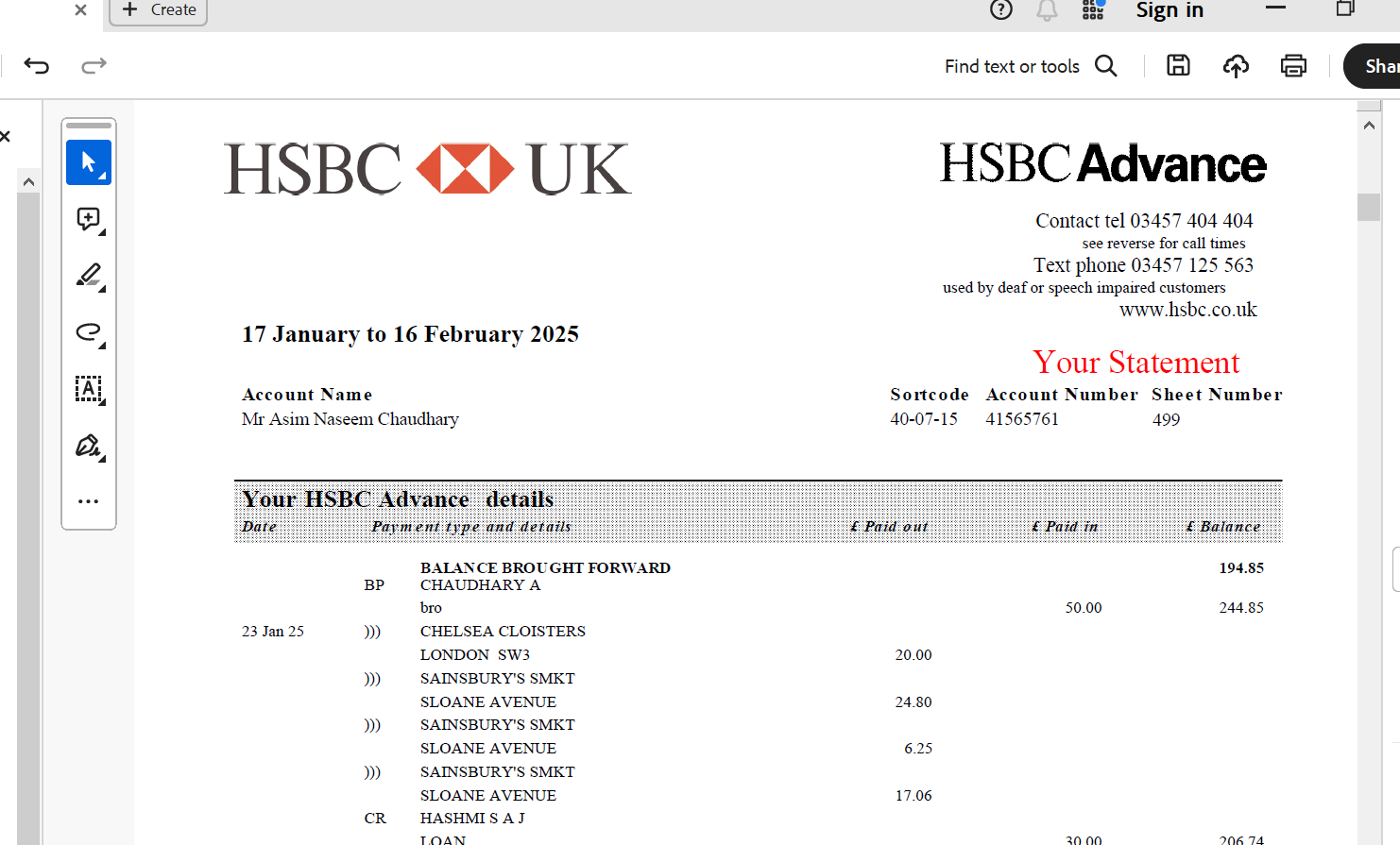Viewport: 1400px width, 845px height.
Task: Open the Fill and Sign pen tool
Action: (89, 446)
